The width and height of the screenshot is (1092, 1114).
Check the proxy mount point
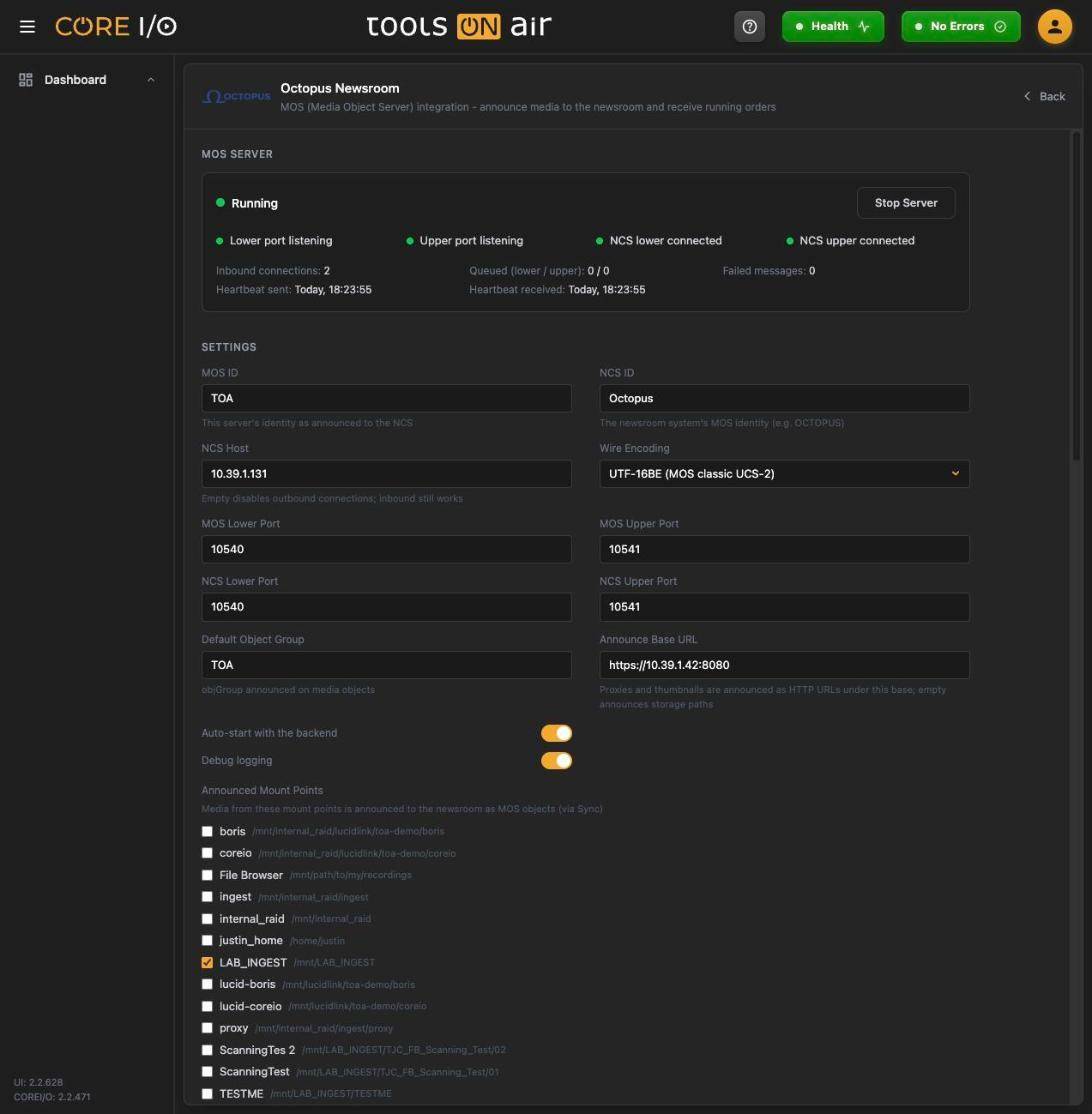(x=207, y=1028)
